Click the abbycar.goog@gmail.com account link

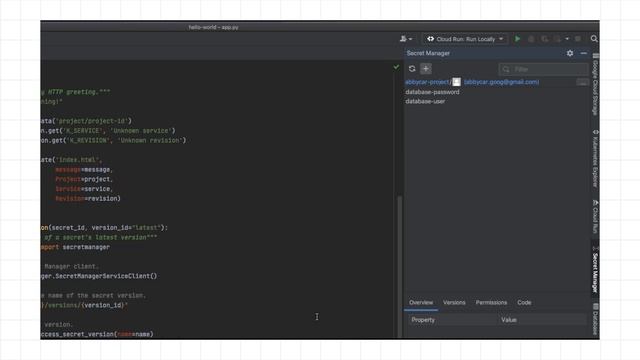coord(501,82)
